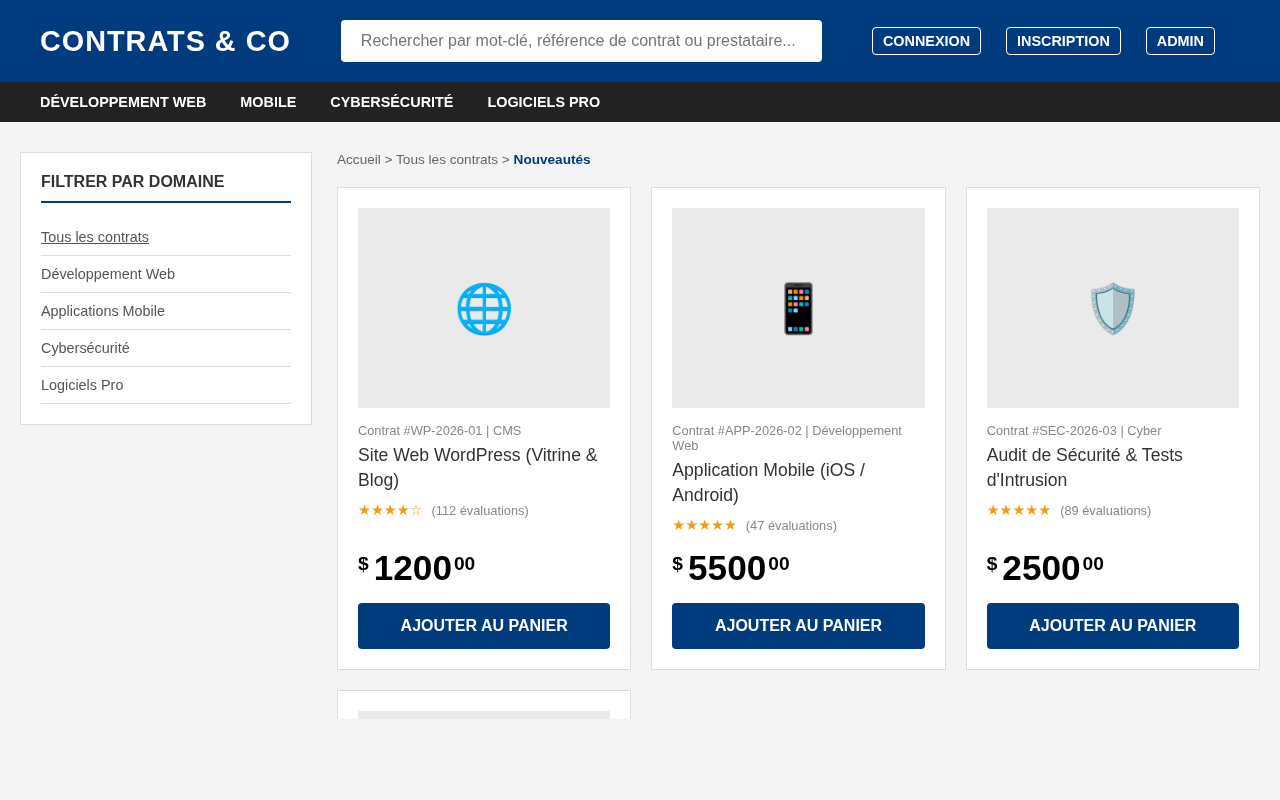Click the globe icon for WordPress contract
The width and height of the screenshot is (1280, 800).
click(484, 308)
